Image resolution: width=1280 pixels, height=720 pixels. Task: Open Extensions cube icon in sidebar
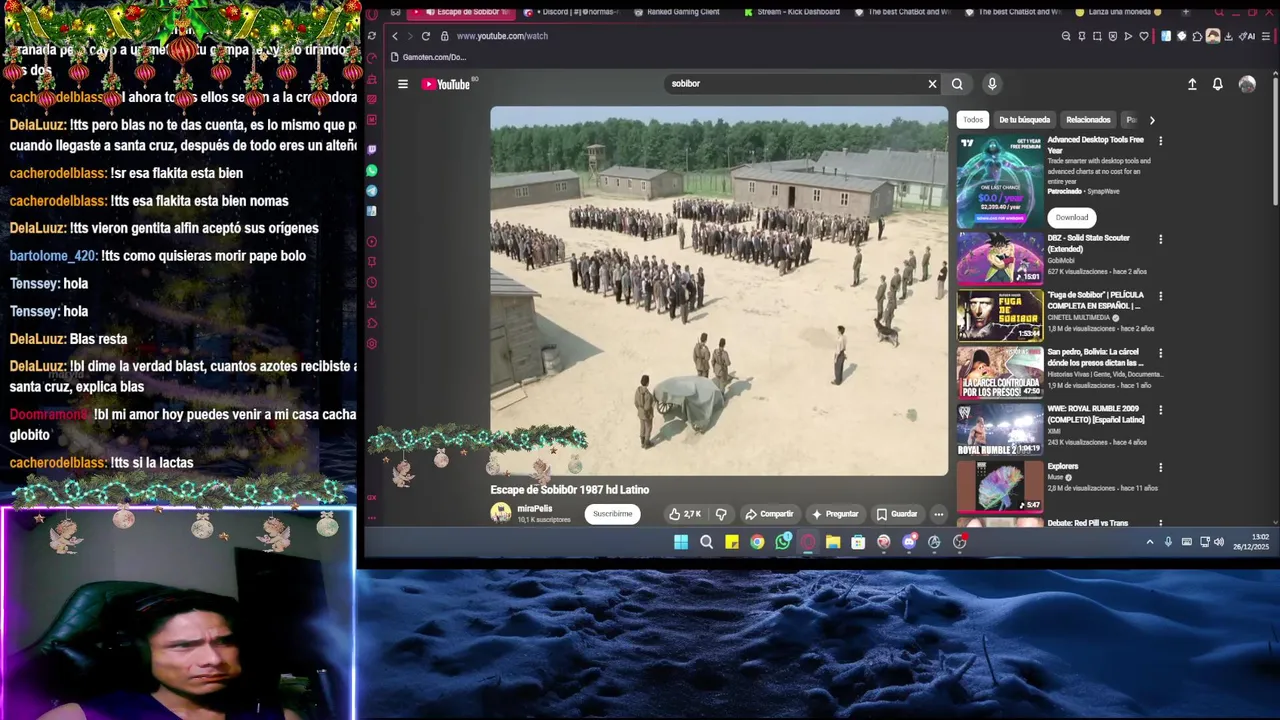pos(372,323)
